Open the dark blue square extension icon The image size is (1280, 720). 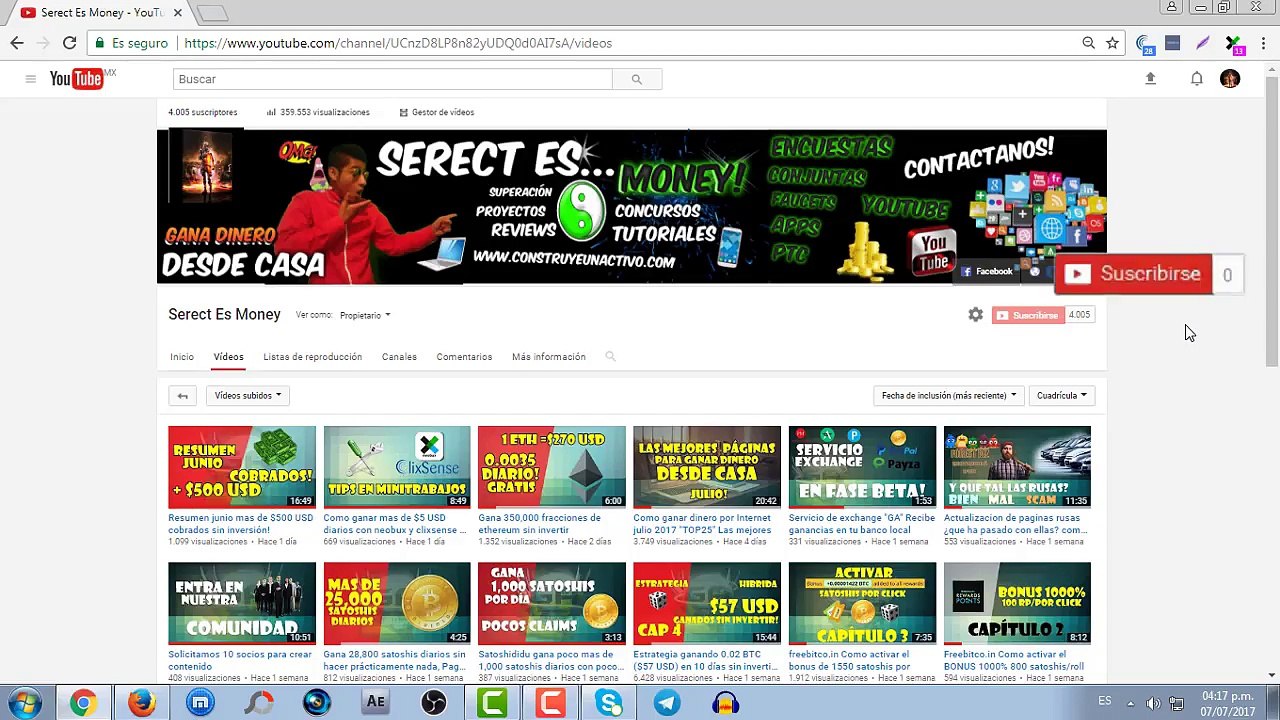click(1173, 43)
